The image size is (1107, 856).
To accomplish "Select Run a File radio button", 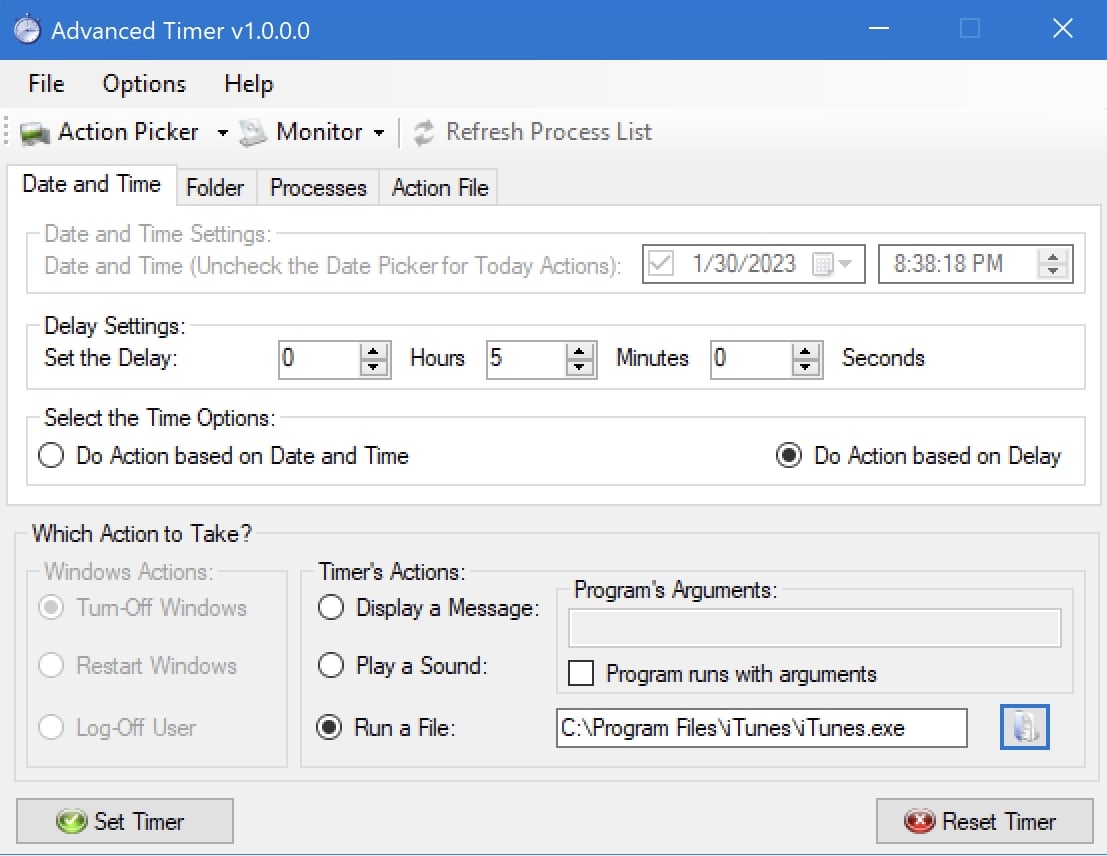I will (x=329, y=727).
